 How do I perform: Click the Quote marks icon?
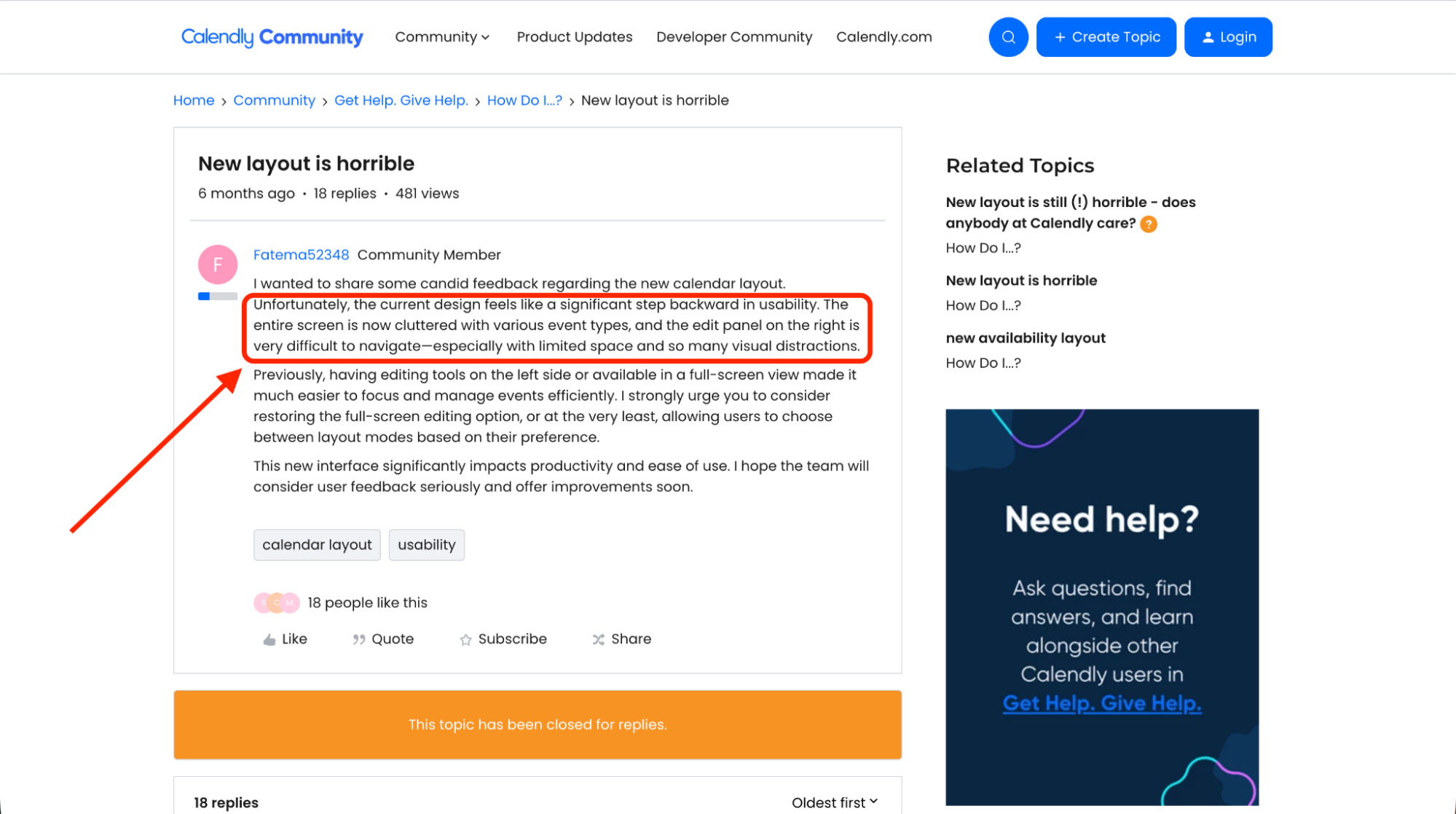click(359, 640)
